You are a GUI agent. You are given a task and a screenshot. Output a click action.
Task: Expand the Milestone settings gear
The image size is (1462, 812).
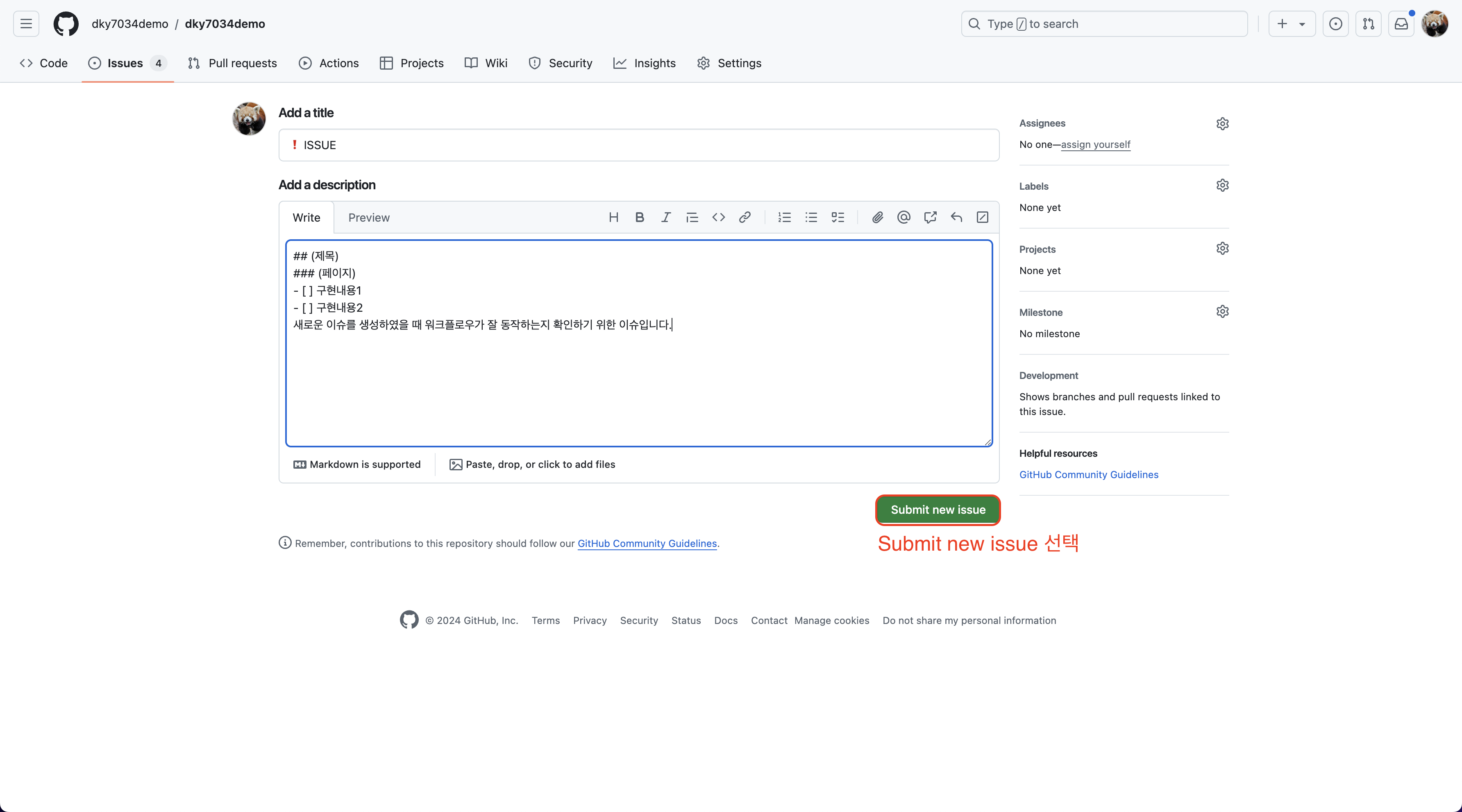(x=1222, y=311)
